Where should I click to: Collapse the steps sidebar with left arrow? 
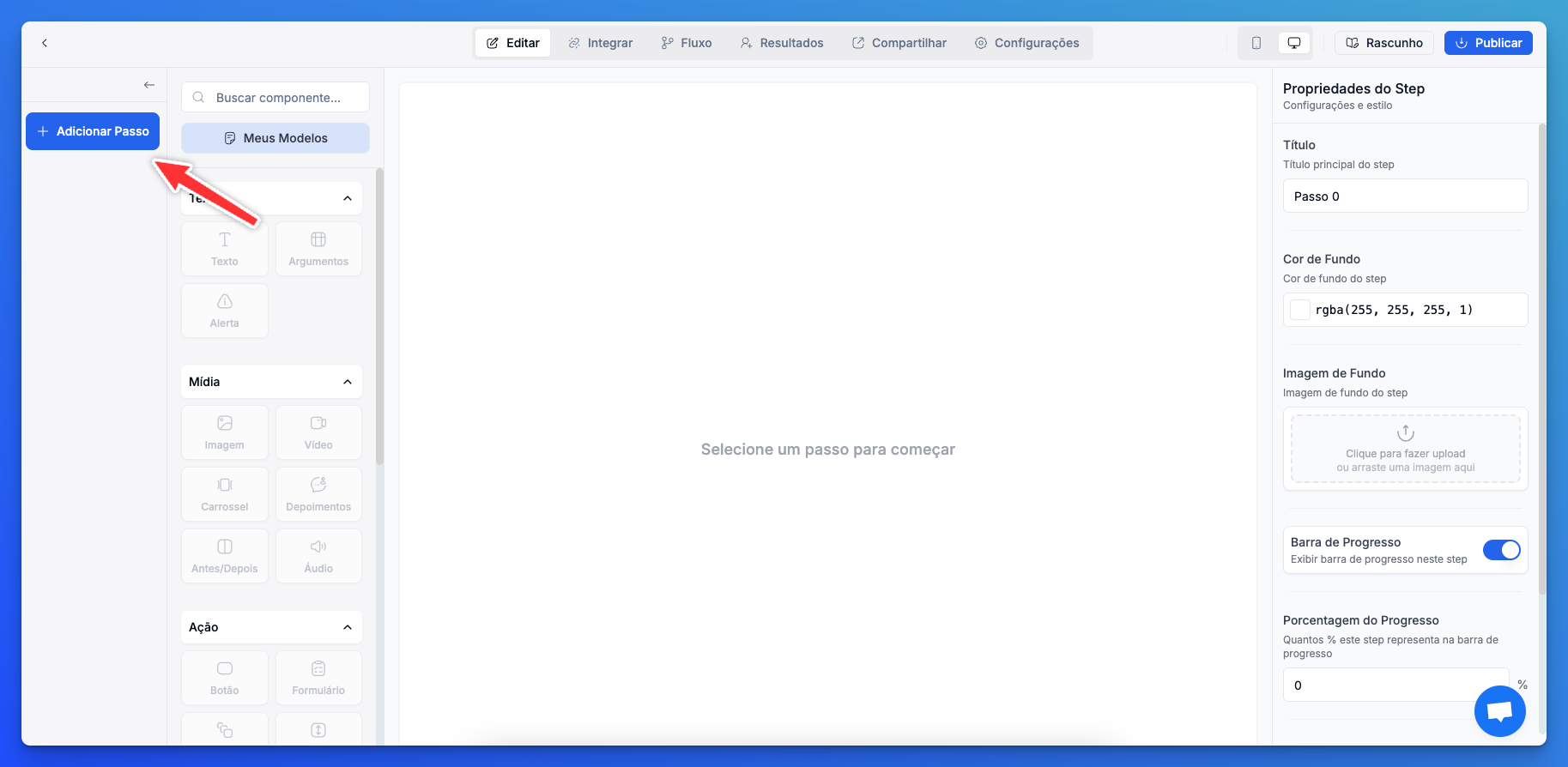pos(149,85)
